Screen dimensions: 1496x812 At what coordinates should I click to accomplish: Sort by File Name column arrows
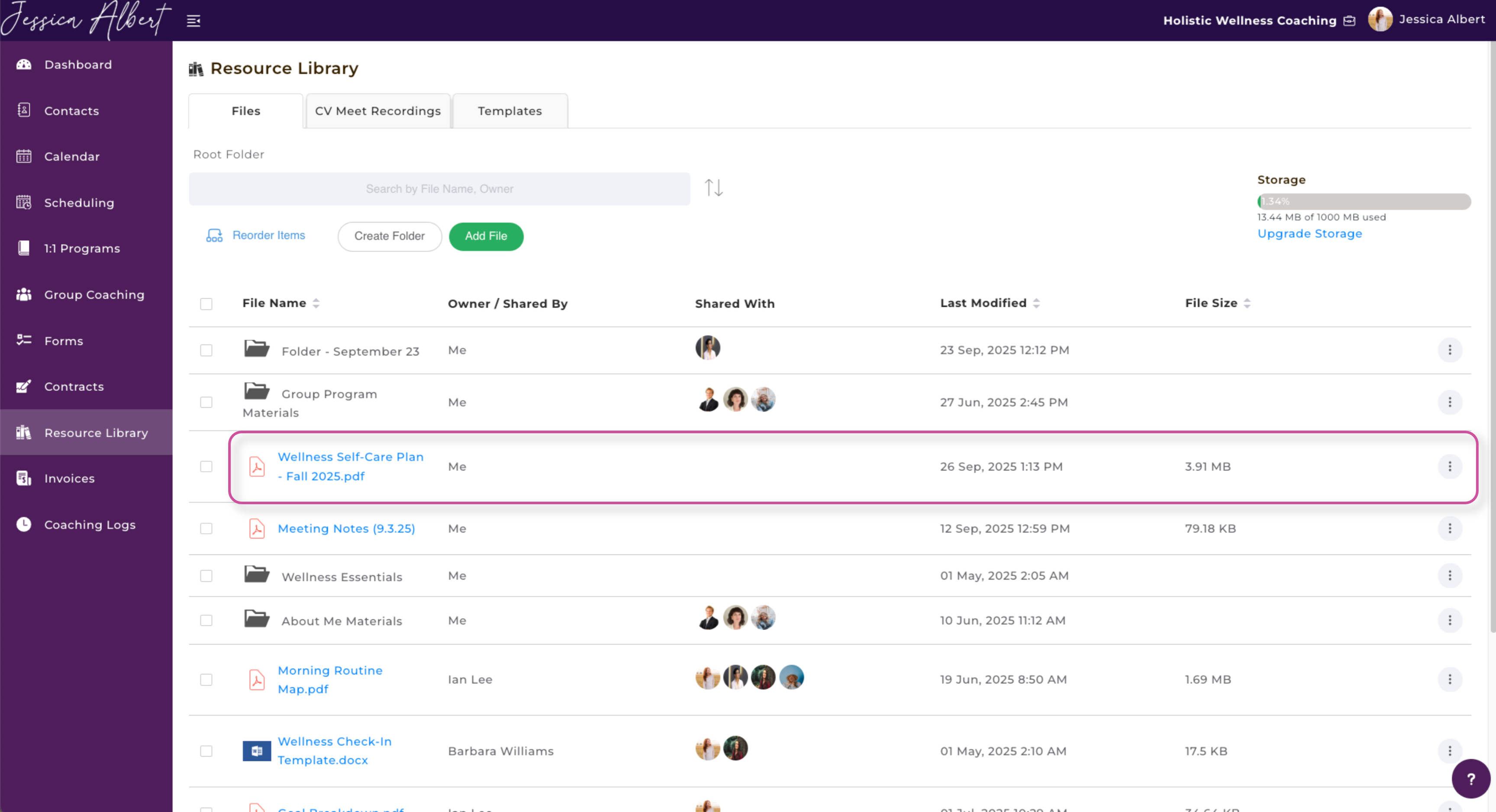pyautogui.click(x=316, y=303)
